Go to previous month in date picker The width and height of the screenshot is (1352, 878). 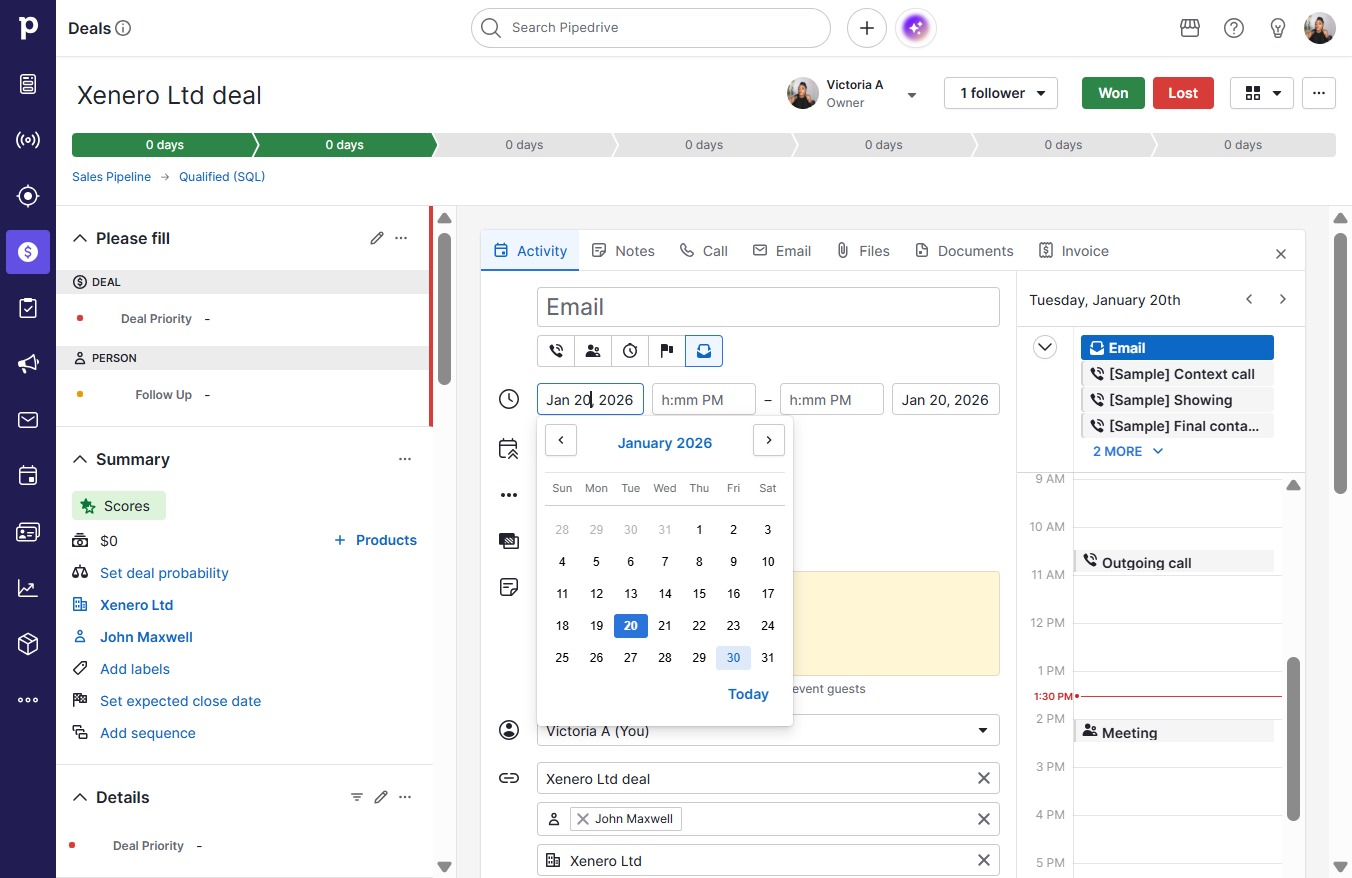[x=561, y=440]
